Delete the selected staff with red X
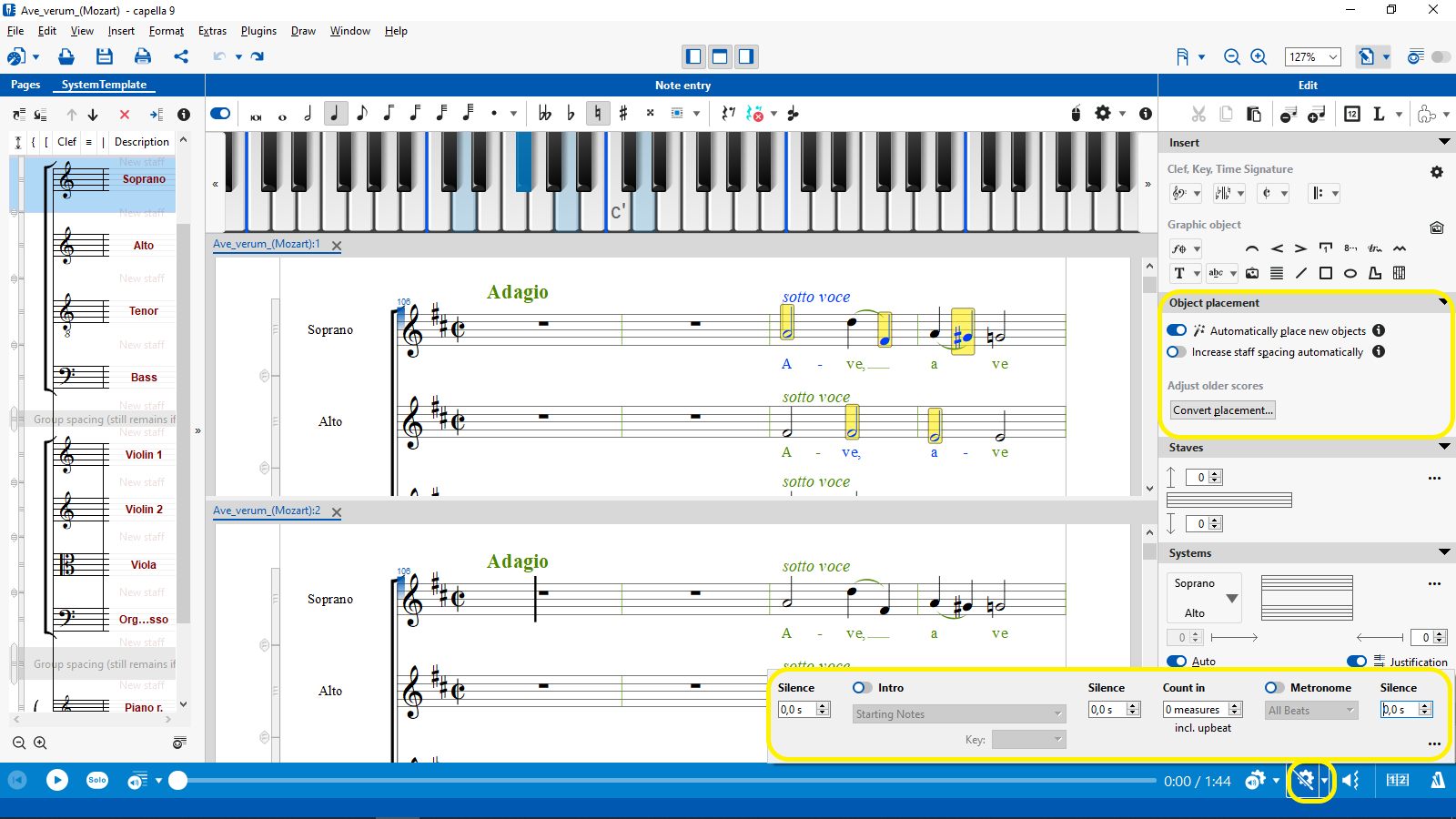The width and height of the screenshot is (1456, 819). pos(125,115)
